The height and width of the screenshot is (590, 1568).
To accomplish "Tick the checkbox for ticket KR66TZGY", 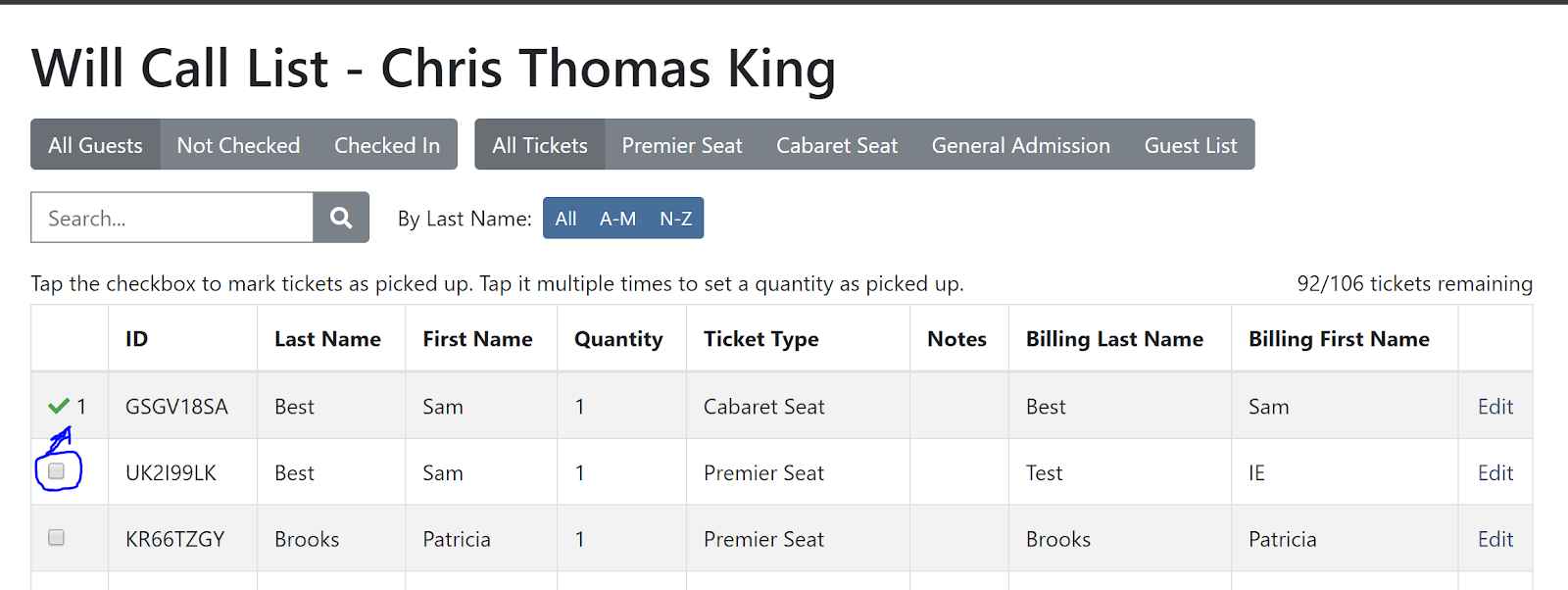I will point(57,538).
